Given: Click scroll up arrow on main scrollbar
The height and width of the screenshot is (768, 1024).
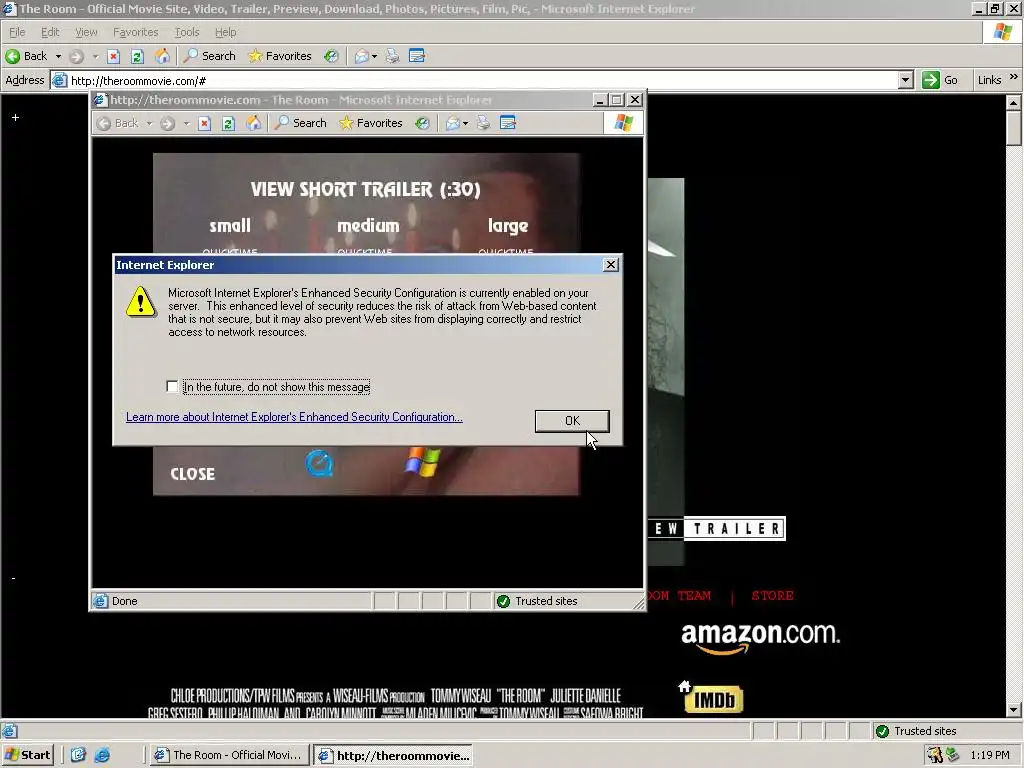Looking at the screenshot, I should [1014, 103].
